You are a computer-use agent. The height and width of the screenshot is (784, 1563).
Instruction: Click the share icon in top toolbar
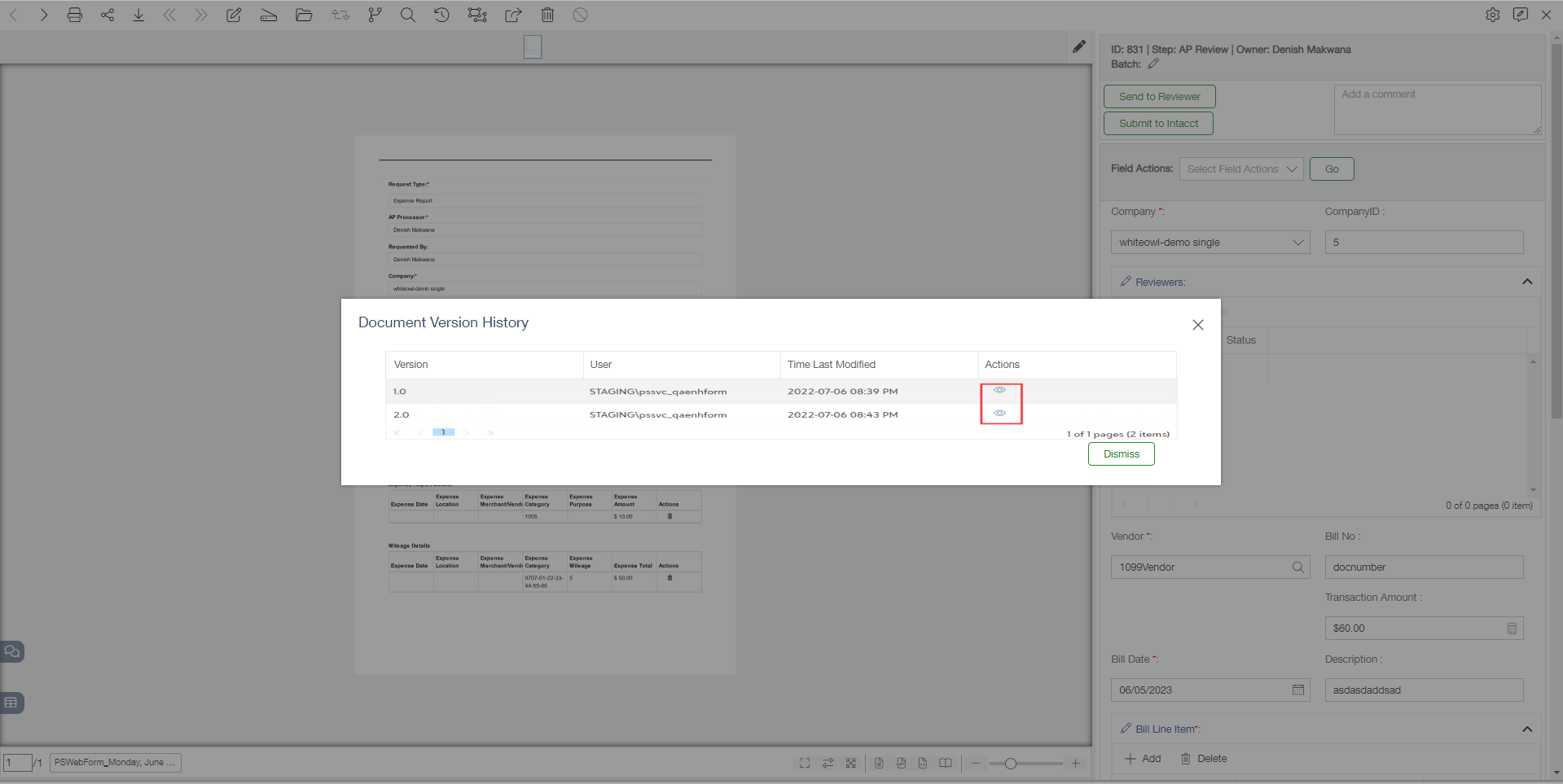[x=108, y=15]
